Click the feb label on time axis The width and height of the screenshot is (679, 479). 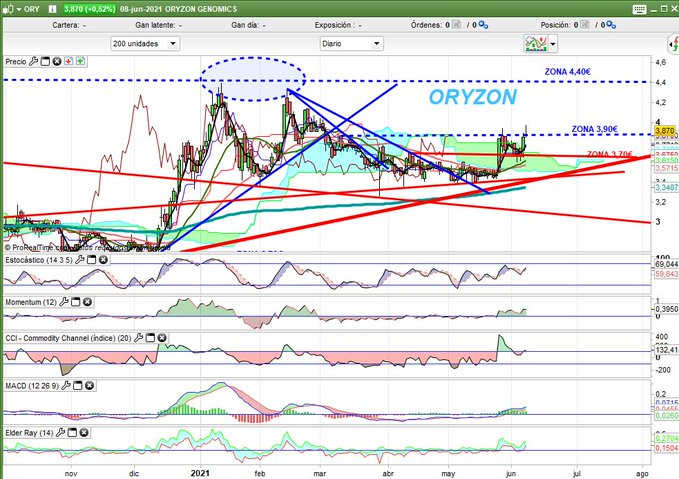coord(260,474)
